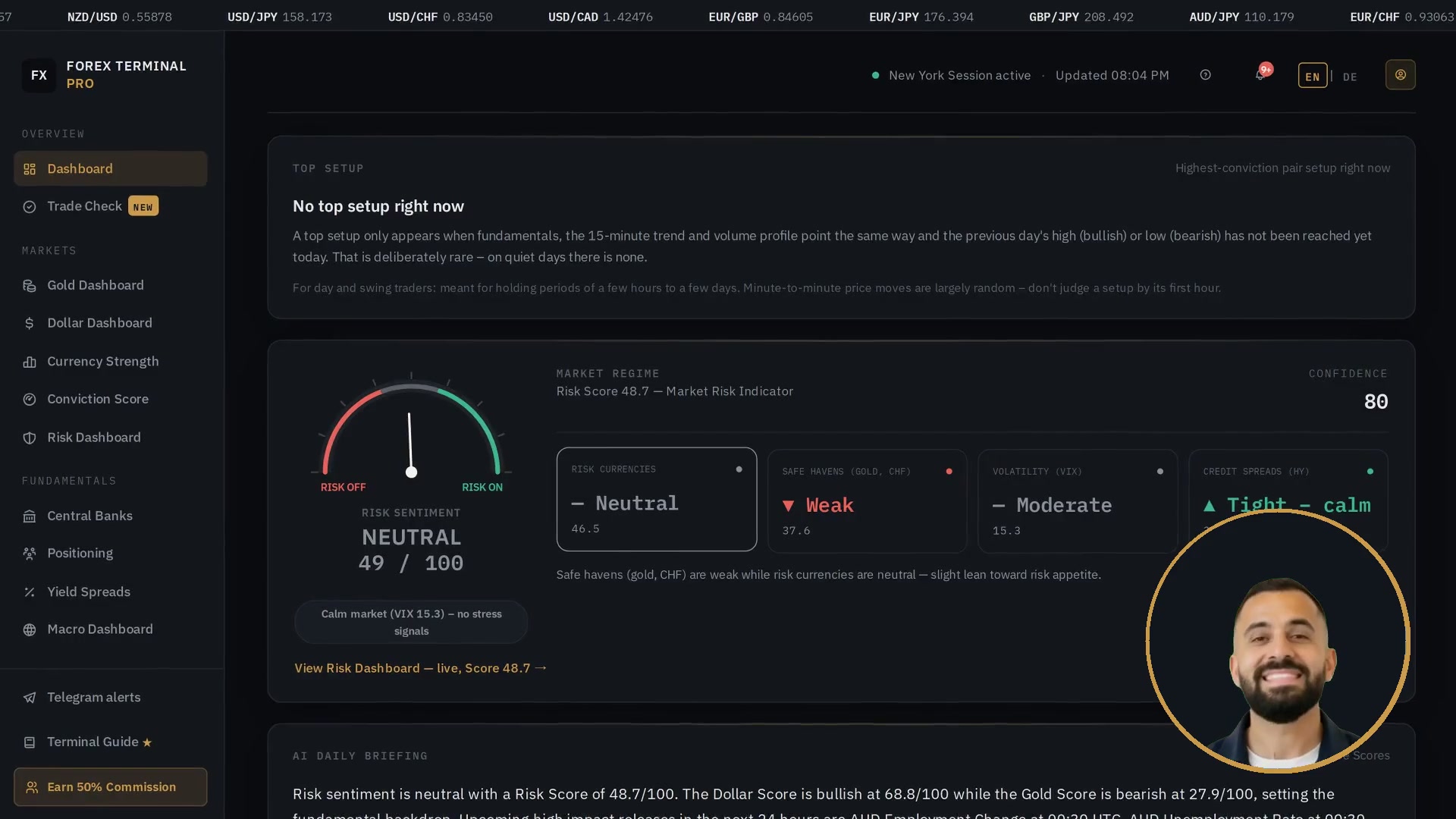Image resolution: width=1456 pixels, height=819 pixels.
Task: Click the help info icon next to the update time
Action: 1205,75
